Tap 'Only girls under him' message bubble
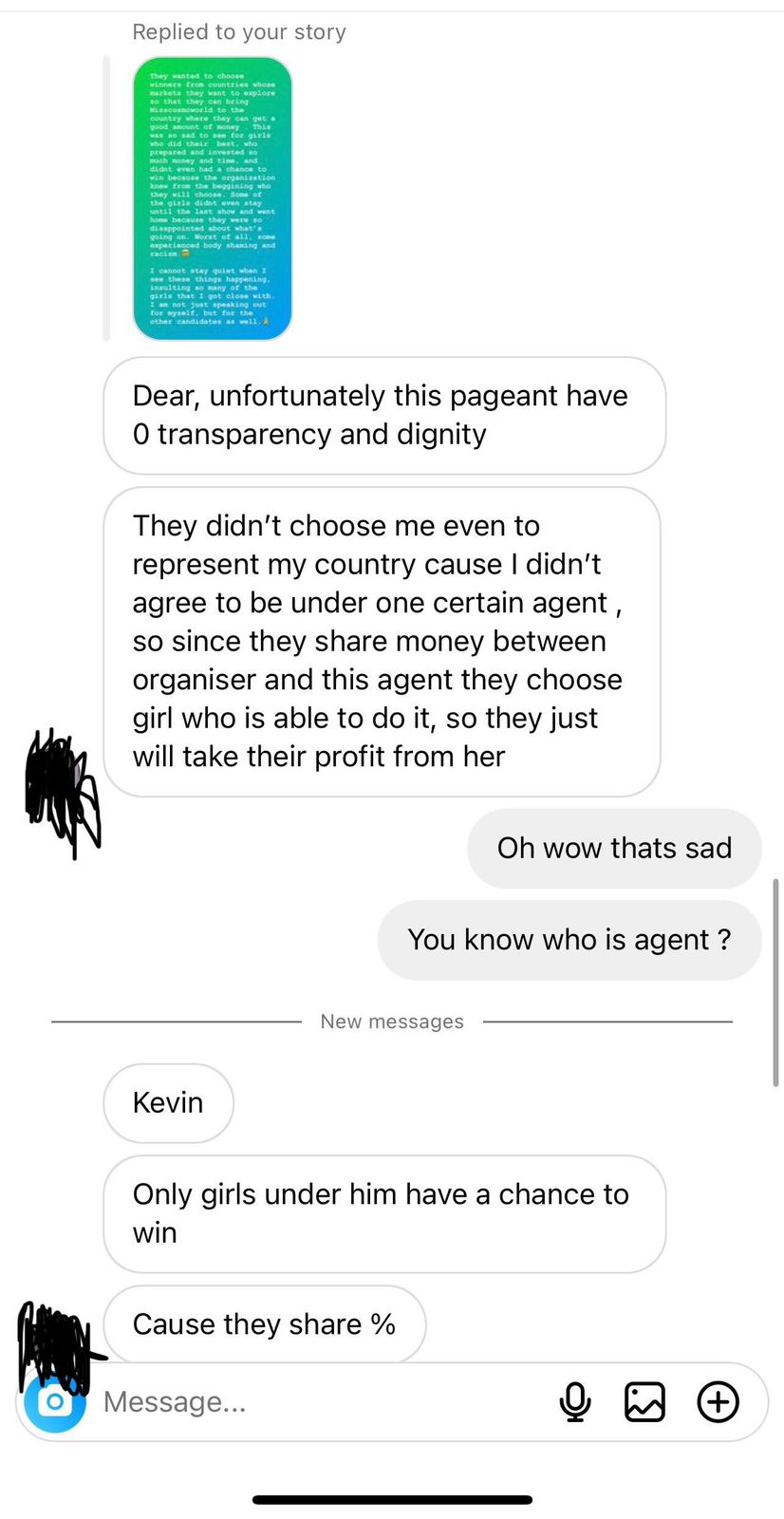 click(384, 1213)
